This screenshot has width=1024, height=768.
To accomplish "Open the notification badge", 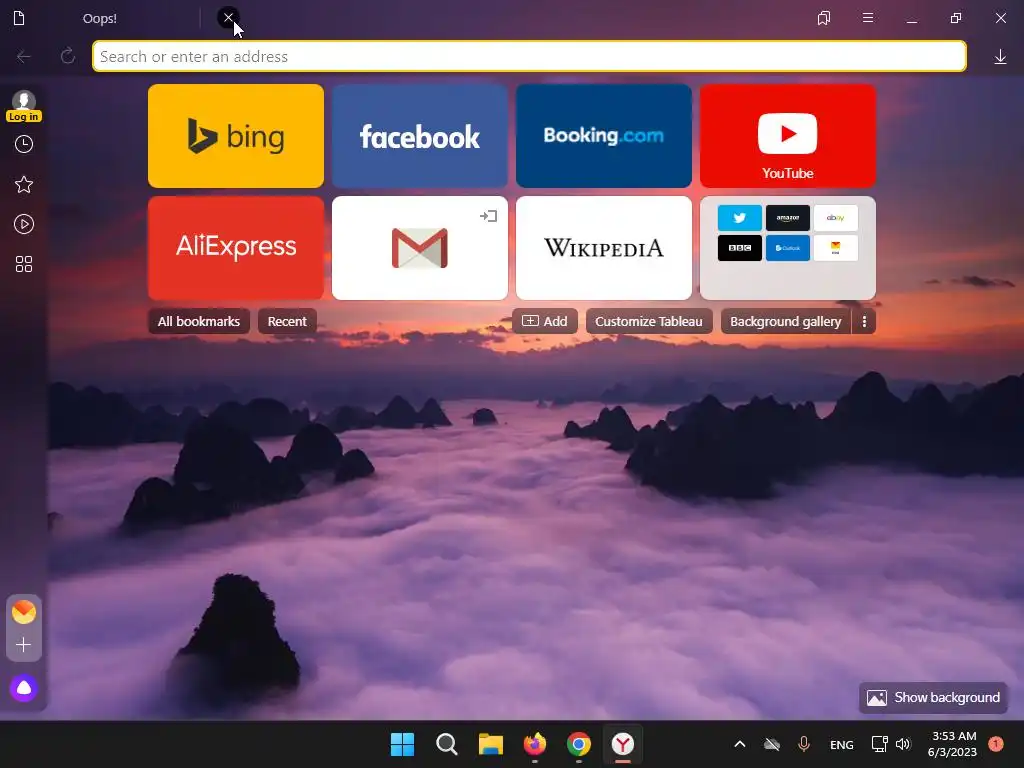I will [996, 744].
